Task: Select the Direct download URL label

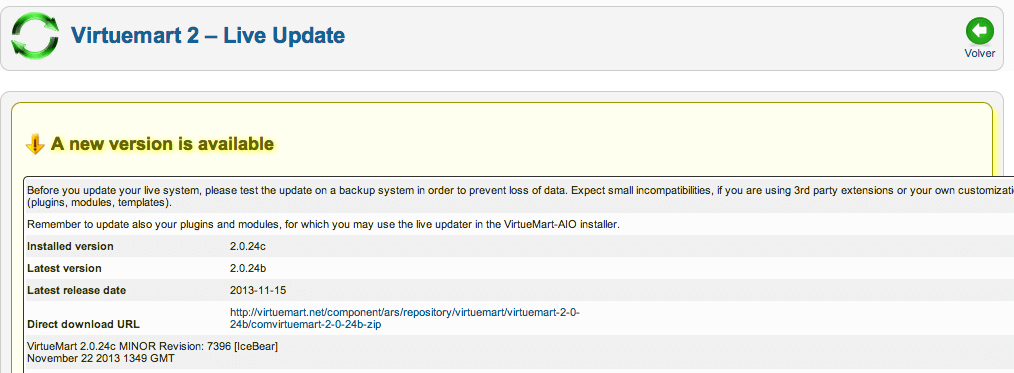Action: point(83,325)
